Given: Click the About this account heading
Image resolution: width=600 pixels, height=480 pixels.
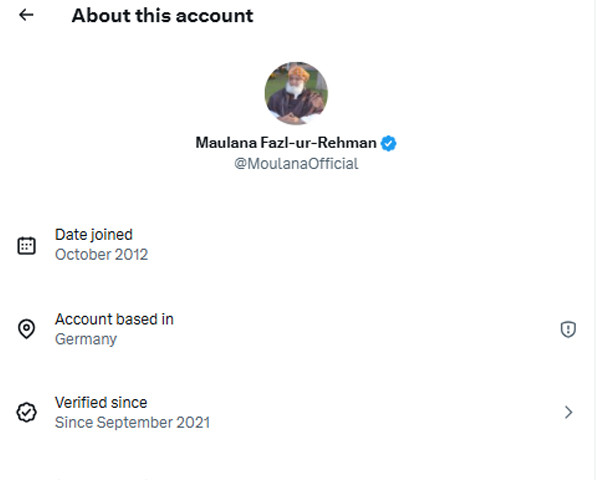Looking at the screenshot, I should (x=162, y=16).
